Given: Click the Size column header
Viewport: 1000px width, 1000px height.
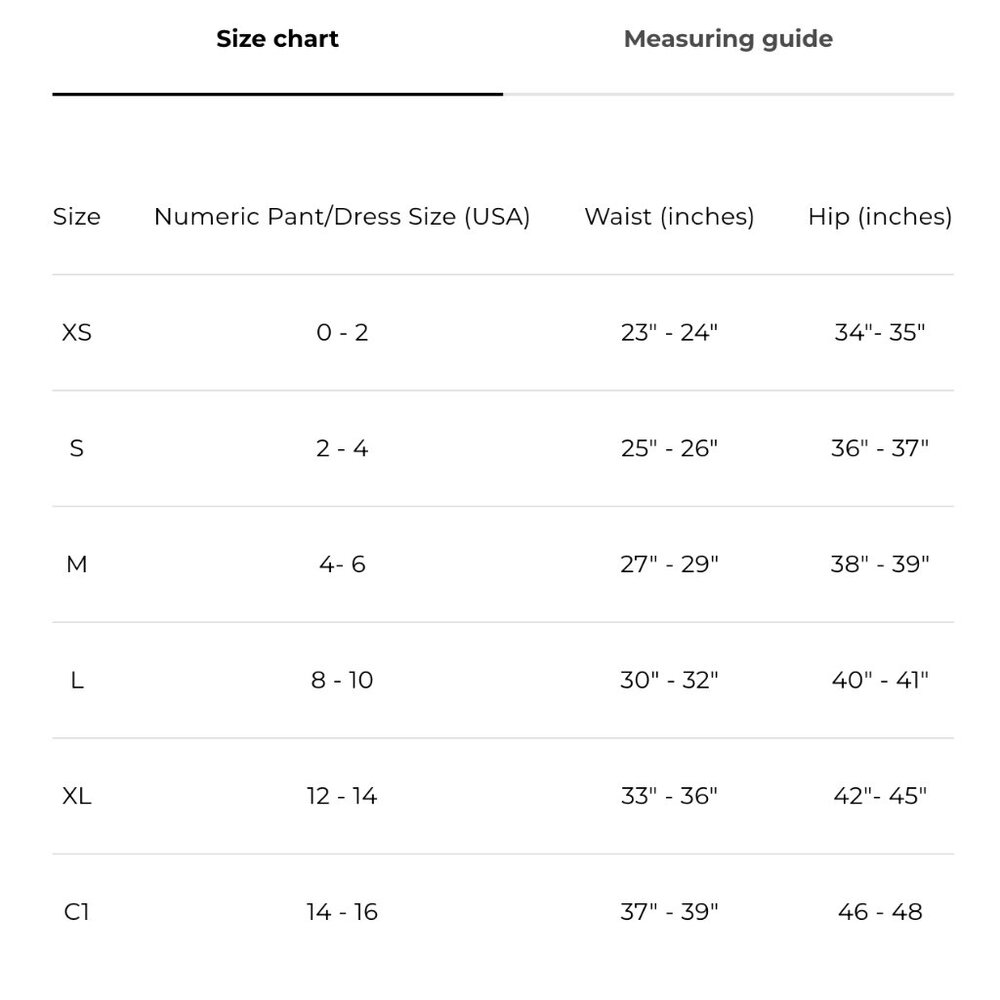Looking at the screenshot, I should [x=77, y=217].
